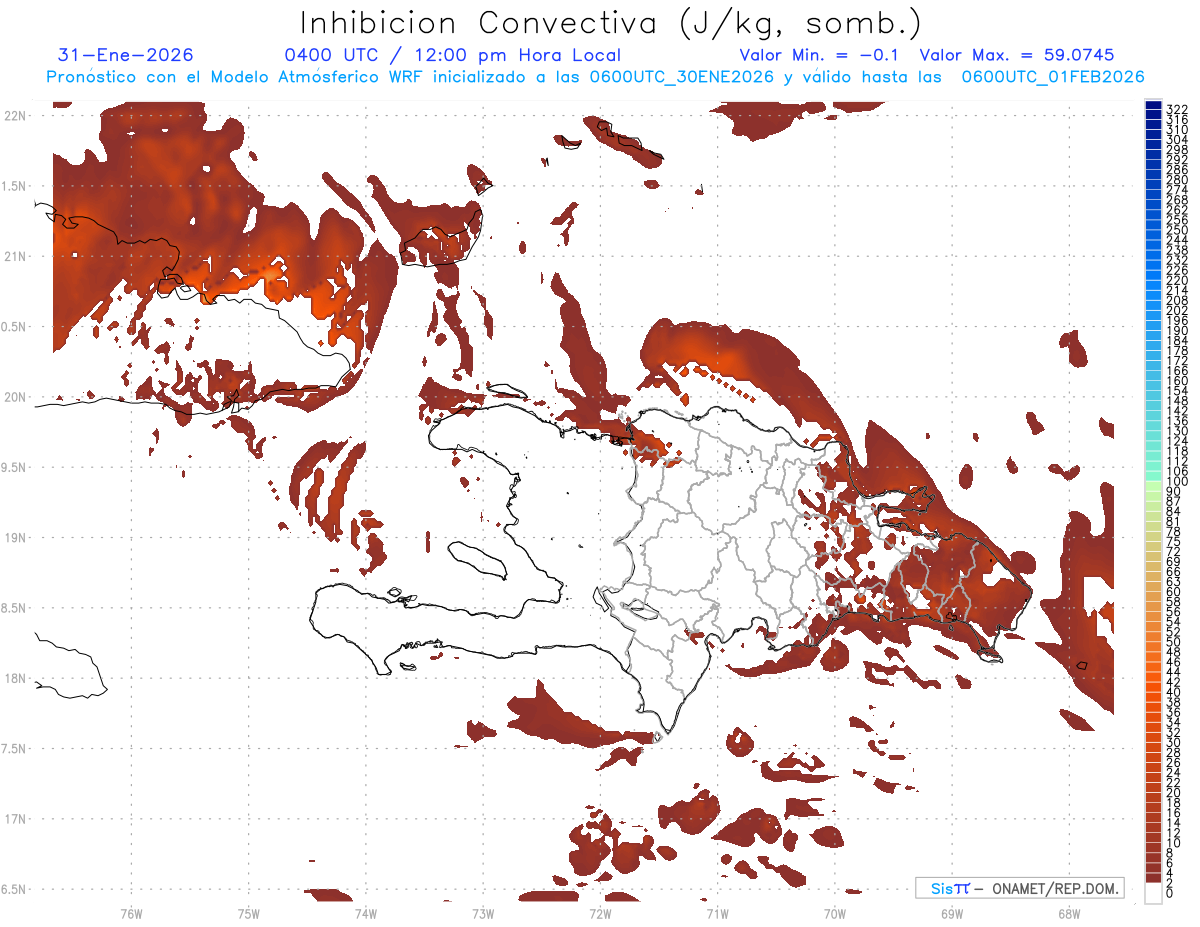Viewport: 1200px width, 927px height.
Task: Click the '73W' longitude label
Action: 483,913
